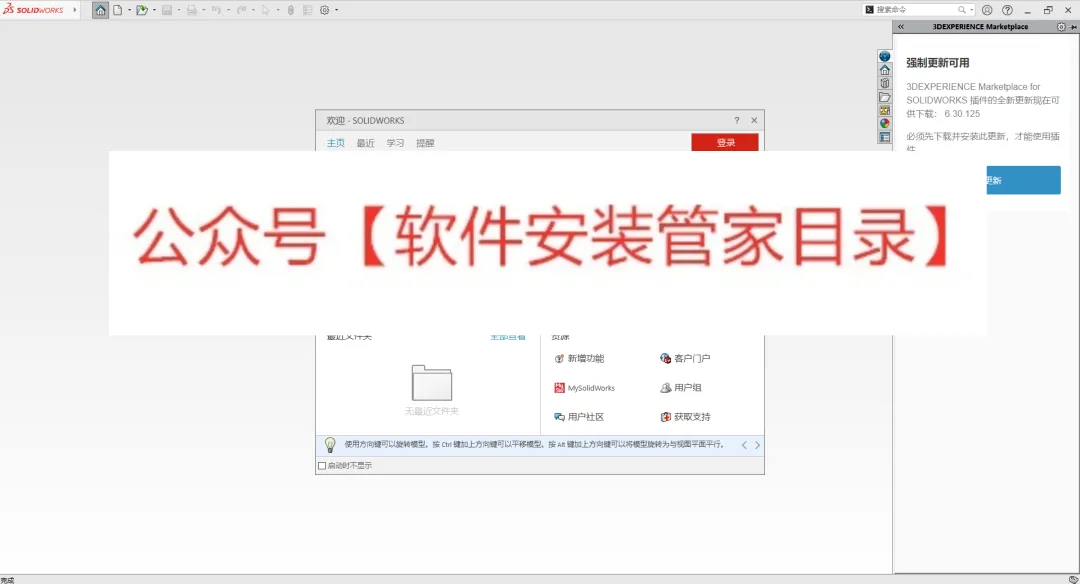The height and width of the screenshot is (584, 1080).
Task: Click the SOLIDWORKS logo
Action: tap(33, 10)
